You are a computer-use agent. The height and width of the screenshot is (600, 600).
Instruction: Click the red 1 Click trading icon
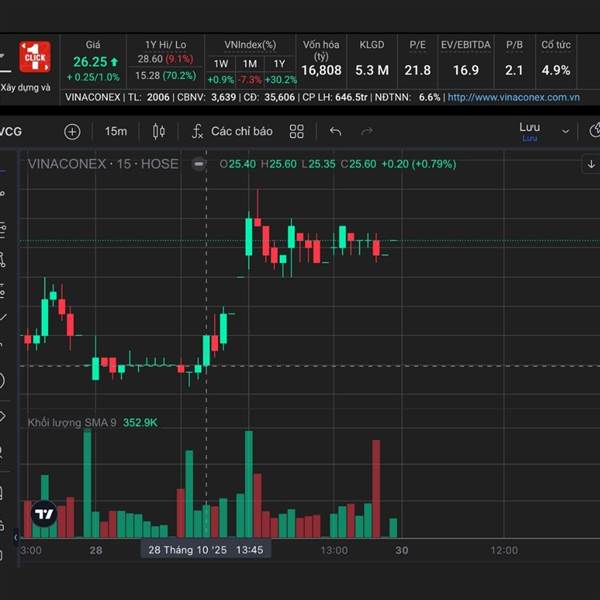click(x=35, y=57)
